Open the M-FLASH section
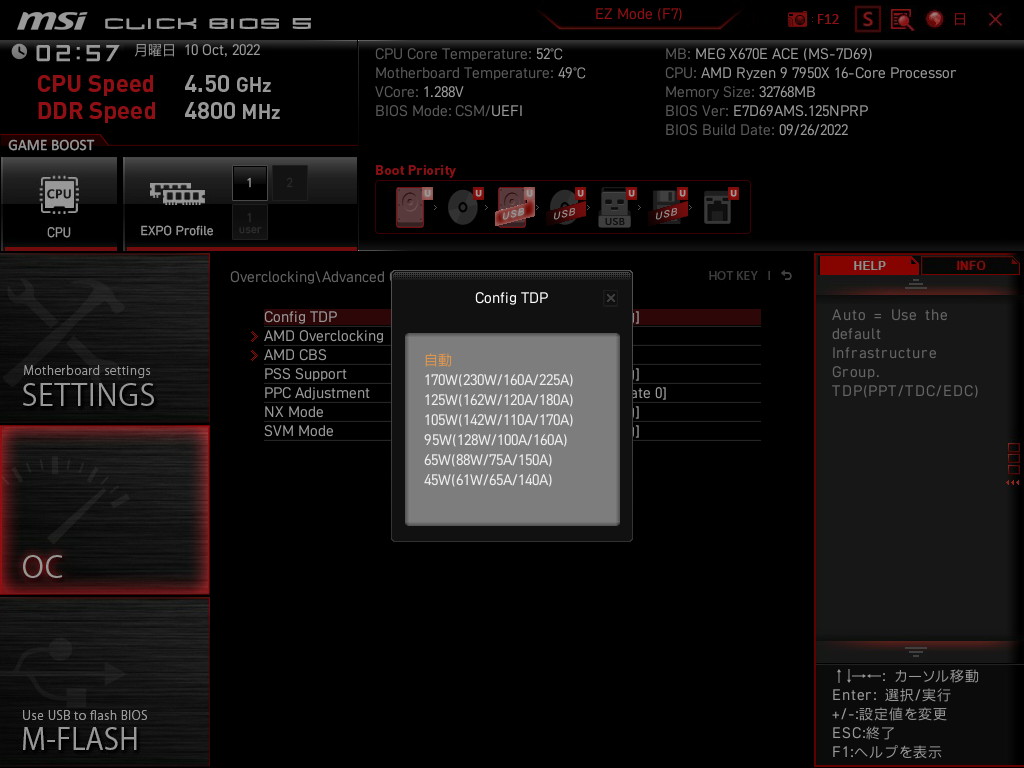This screenshot has height=768, width=1024. [x=104, y=682]
